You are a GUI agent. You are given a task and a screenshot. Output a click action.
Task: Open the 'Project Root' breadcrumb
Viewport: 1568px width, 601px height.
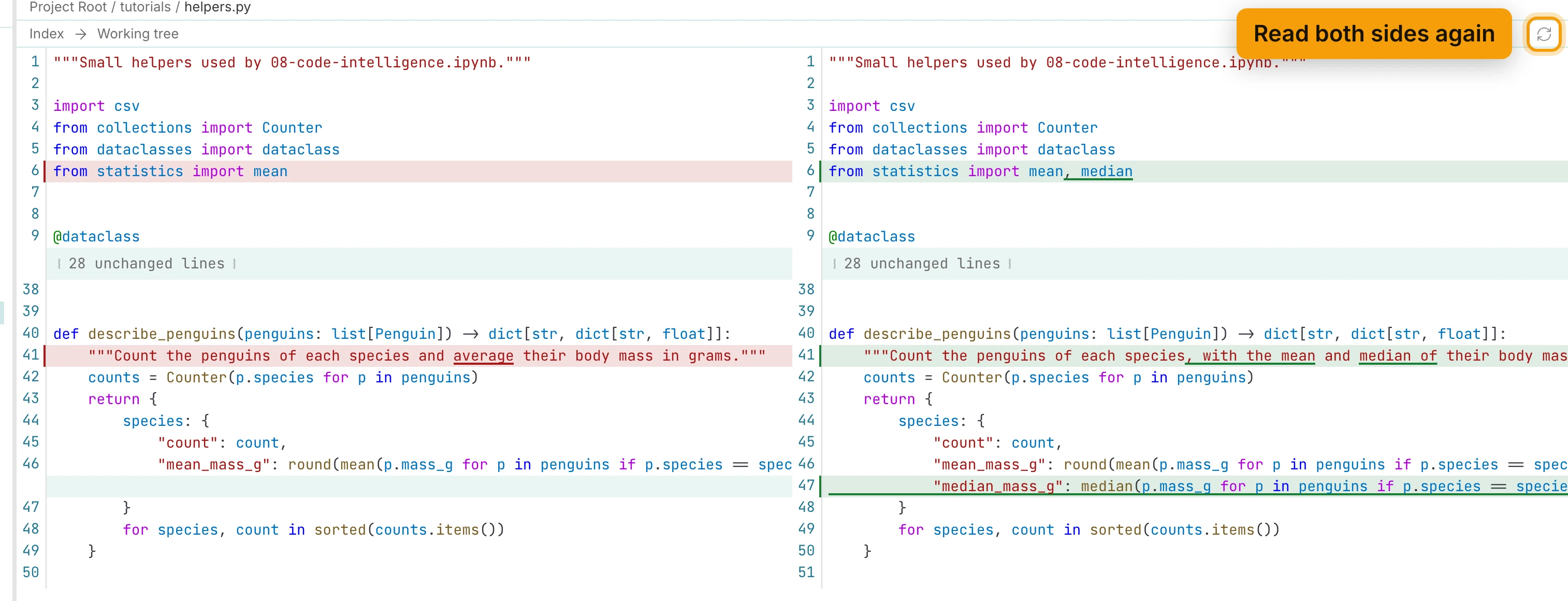67,7
